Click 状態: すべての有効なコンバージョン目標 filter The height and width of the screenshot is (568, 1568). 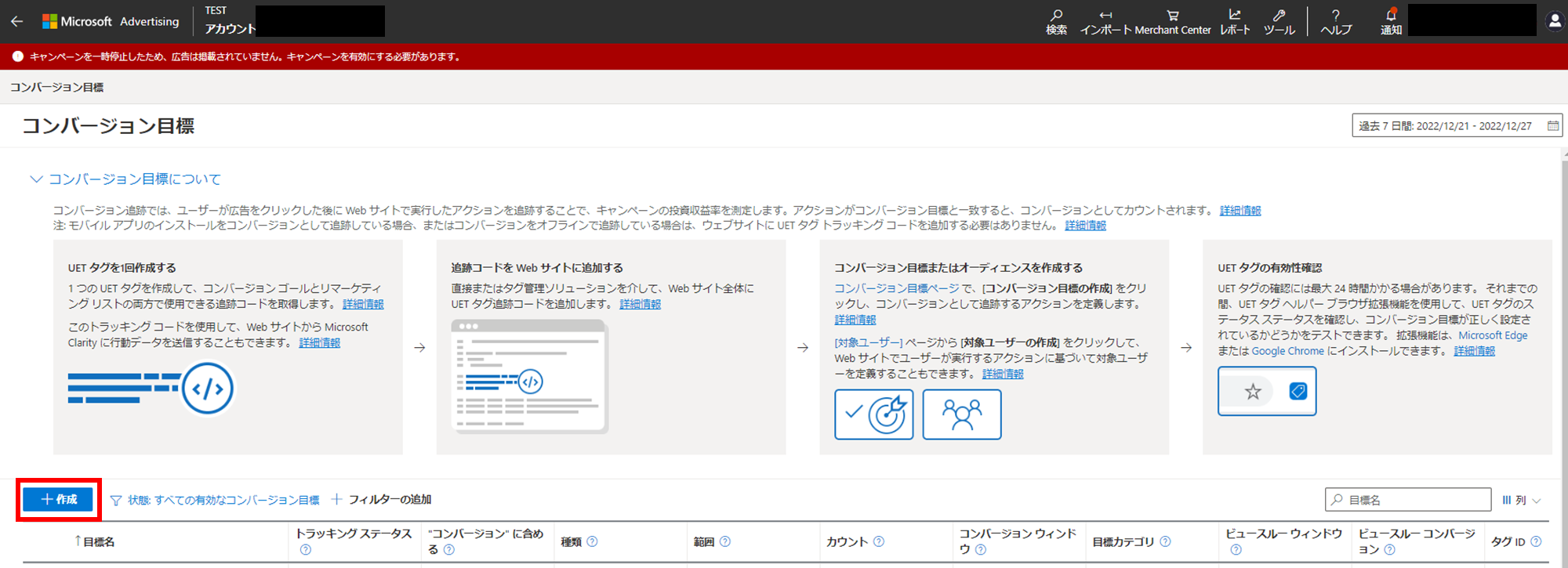[x=223, y=500]
